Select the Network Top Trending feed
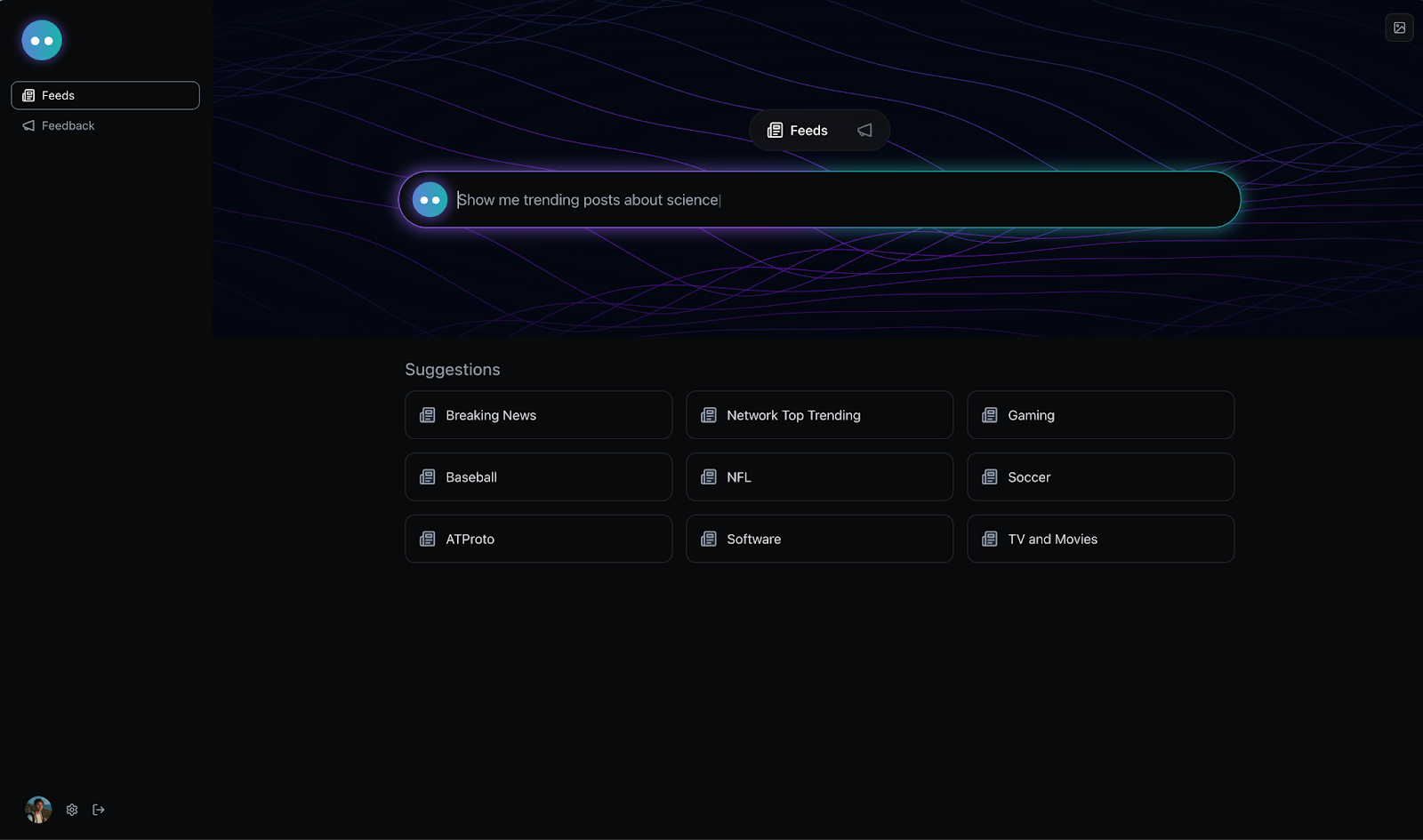1423x840 pixels. (x=819, y=415)
